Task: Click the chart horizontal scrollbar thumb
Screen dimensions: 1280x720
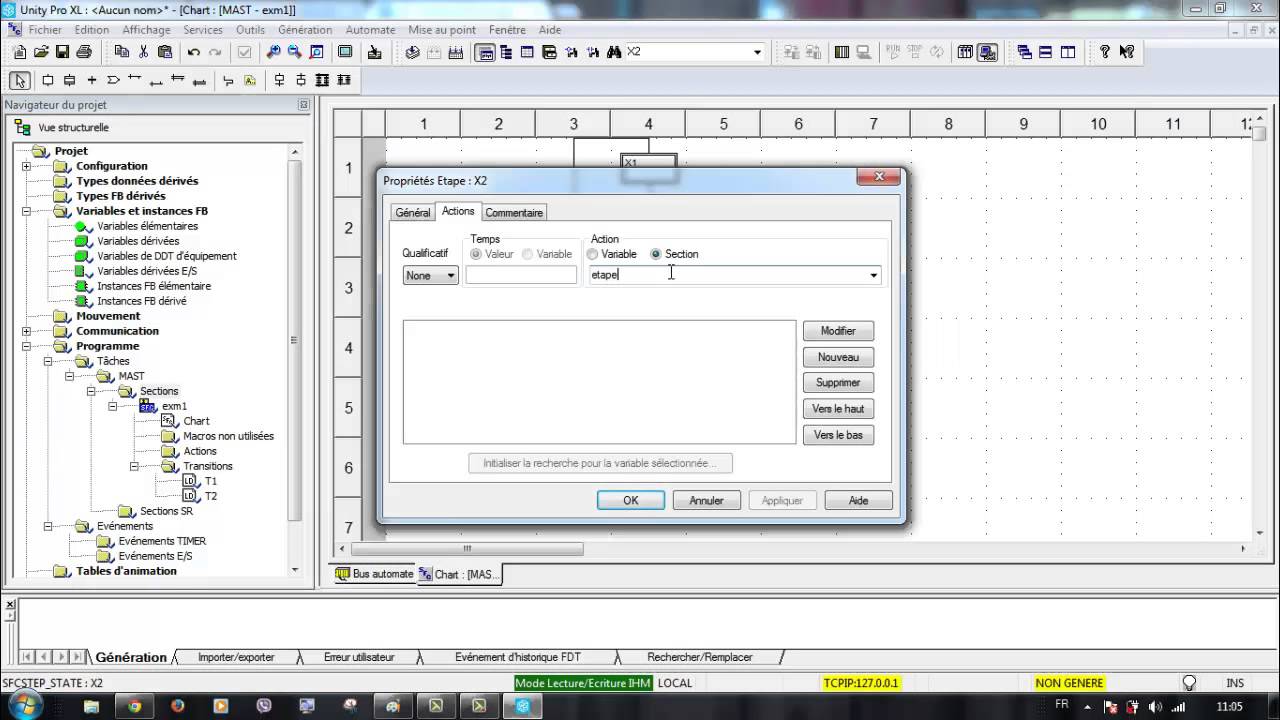Action: pyautogui.click(x=467, y=548)
